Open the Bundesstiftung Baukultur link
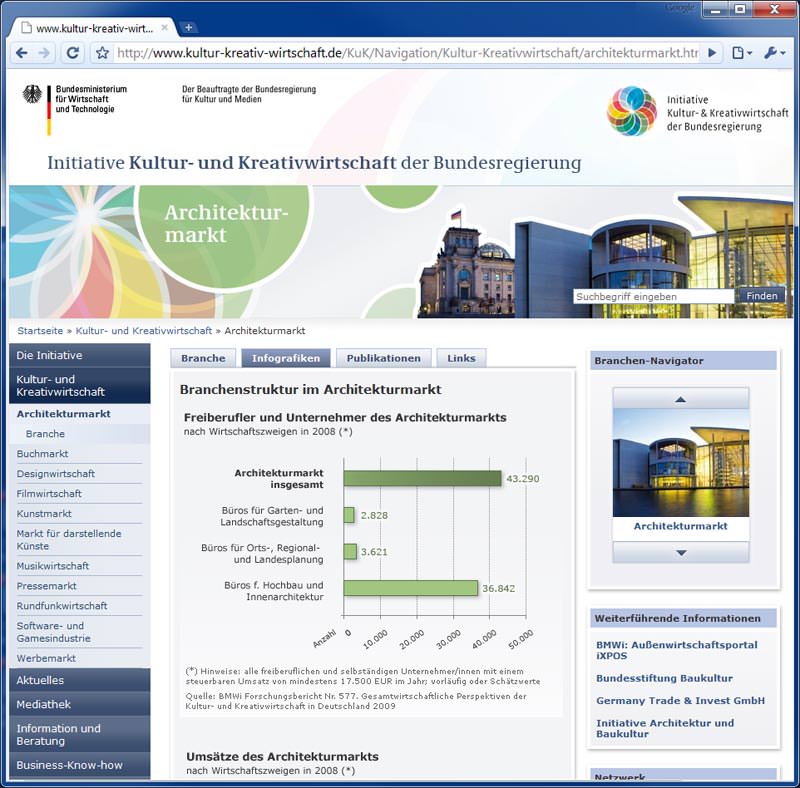The width and height of the screenshot is (800, 788). pos(664,678)
